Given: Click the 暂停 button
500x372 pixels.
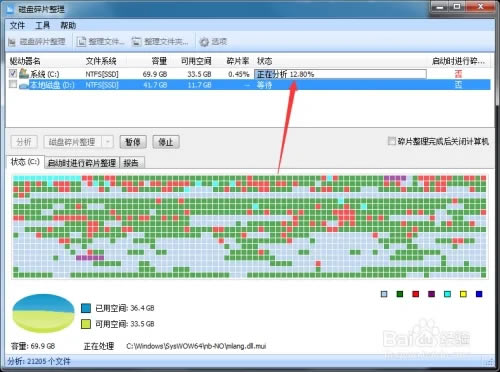Looking at the screenshot, I should pyautogui.click(x=133, y=142).
